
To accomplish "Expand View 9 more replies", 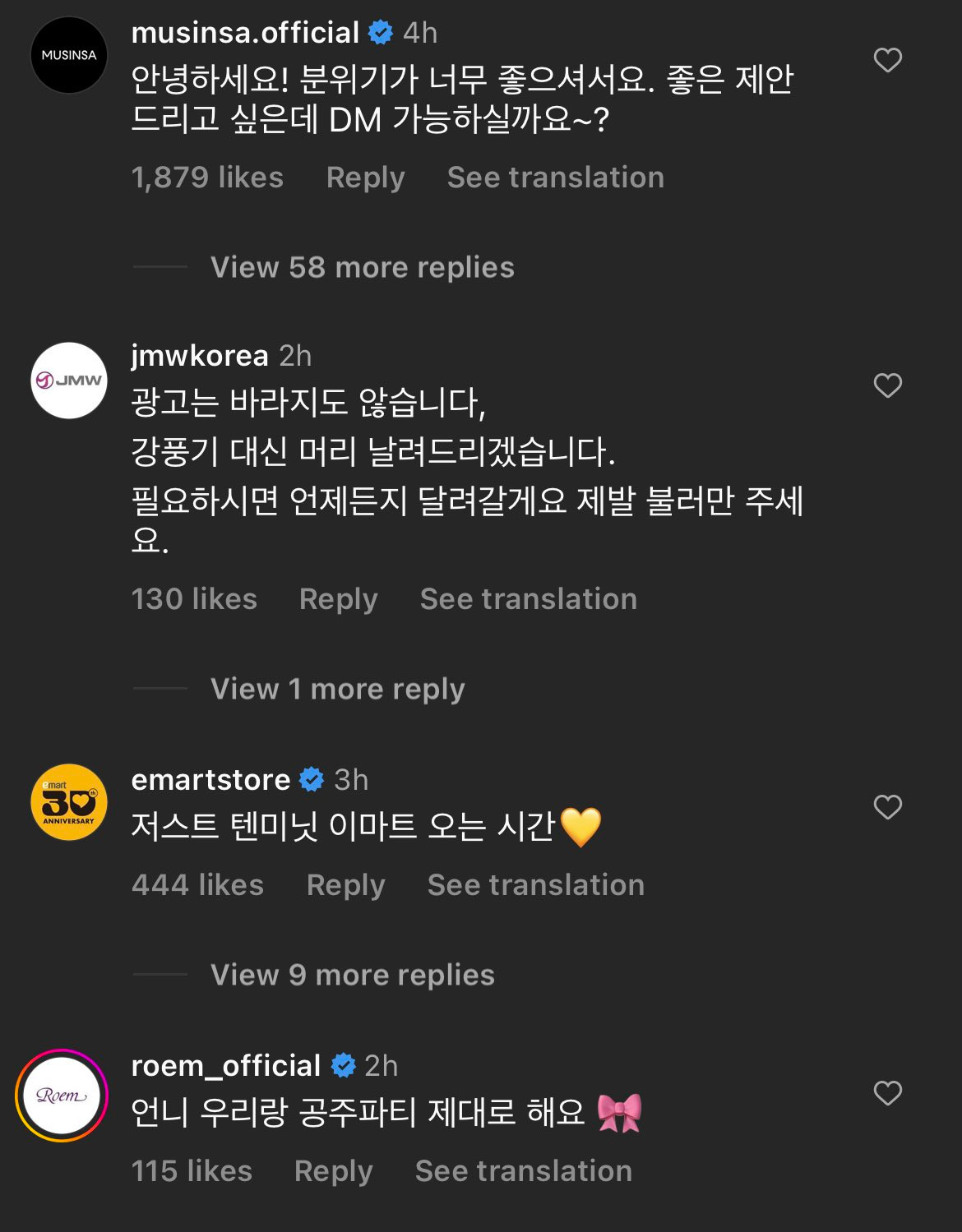I will 352,975.
